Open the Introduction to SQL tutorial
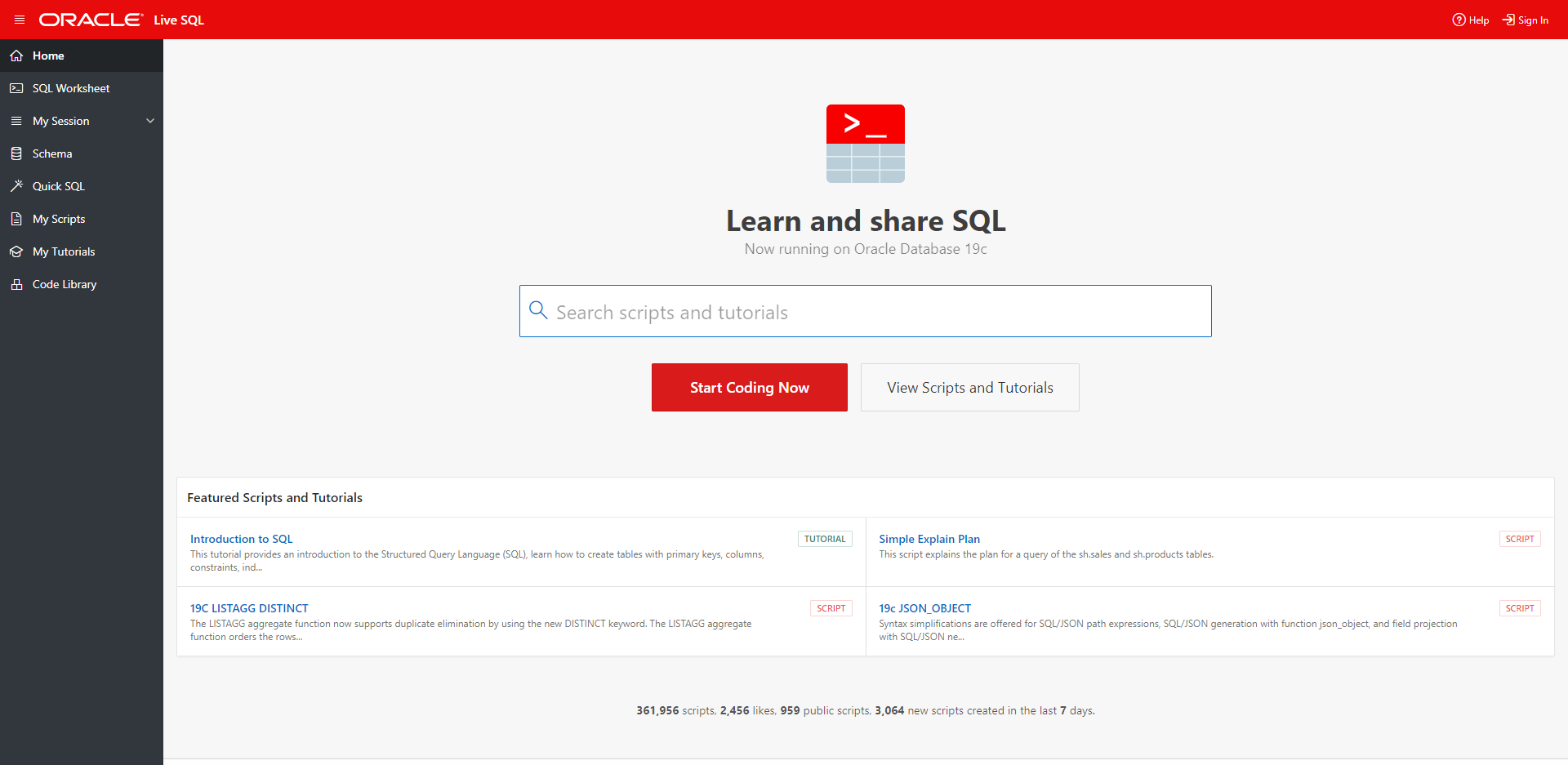The width and height of the screenshot is (1568, 765). 241,539
